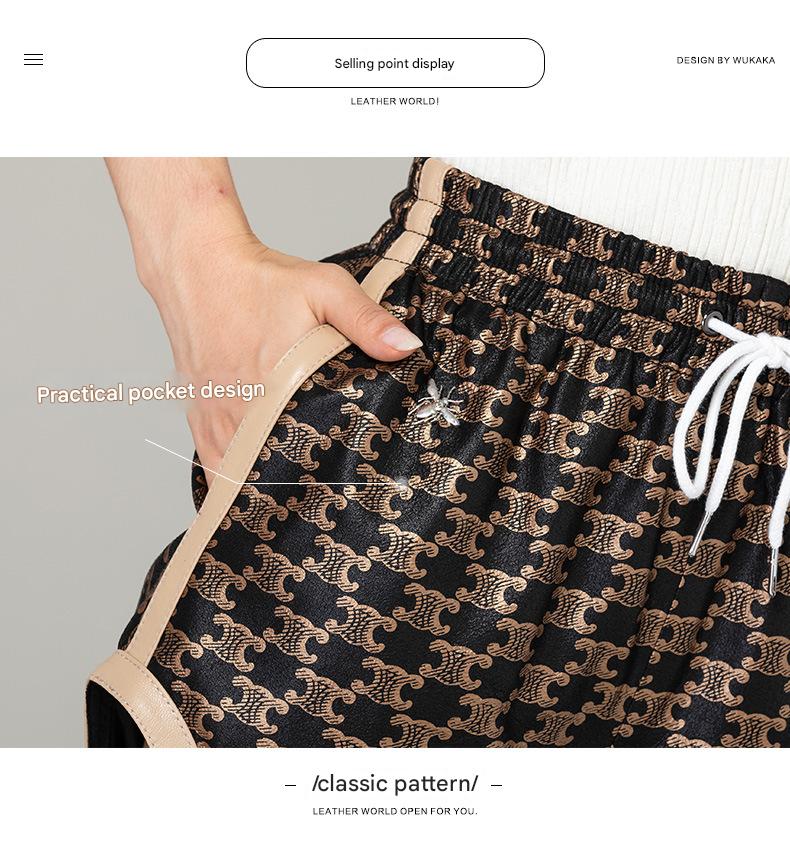
Task: Click the manicured fingernail on the thumb
Action: [x=402, y=338]
